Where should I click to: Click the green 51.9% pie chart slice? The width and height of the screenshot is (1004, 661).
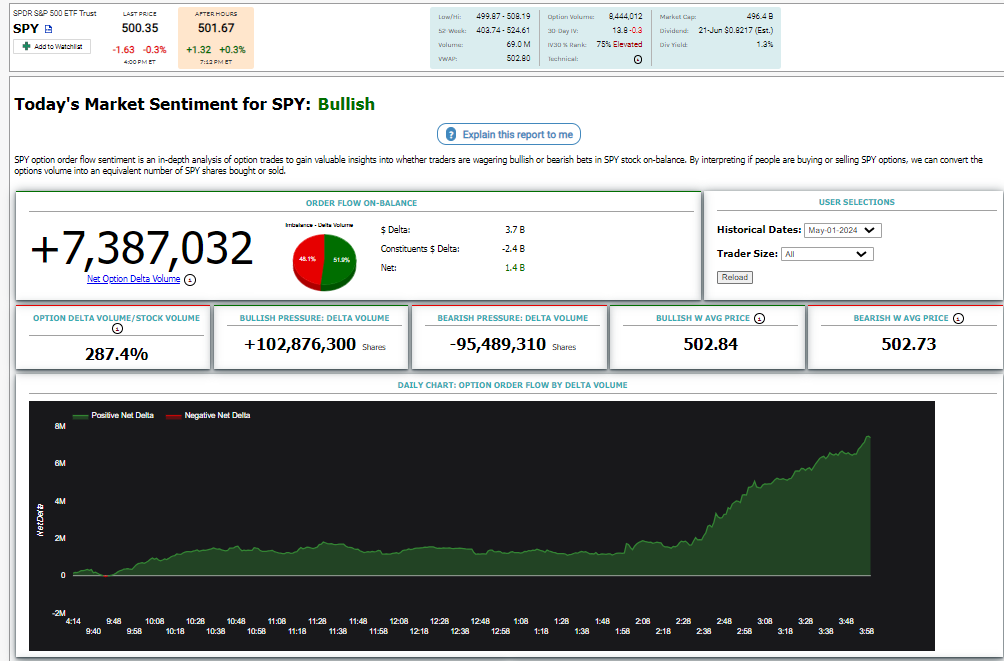341,259
